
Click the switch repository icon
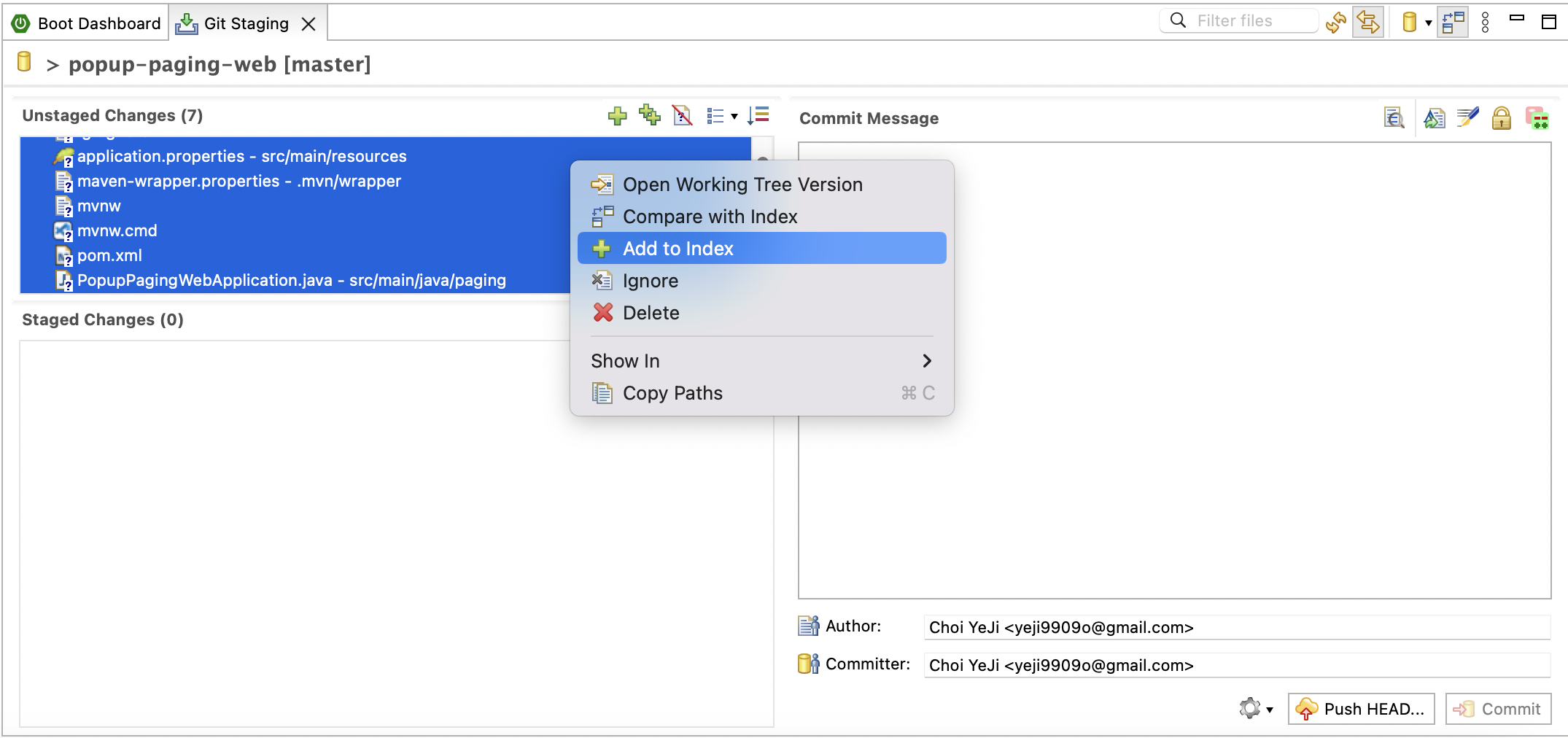pyautogui.click(x=1410, y=22)
